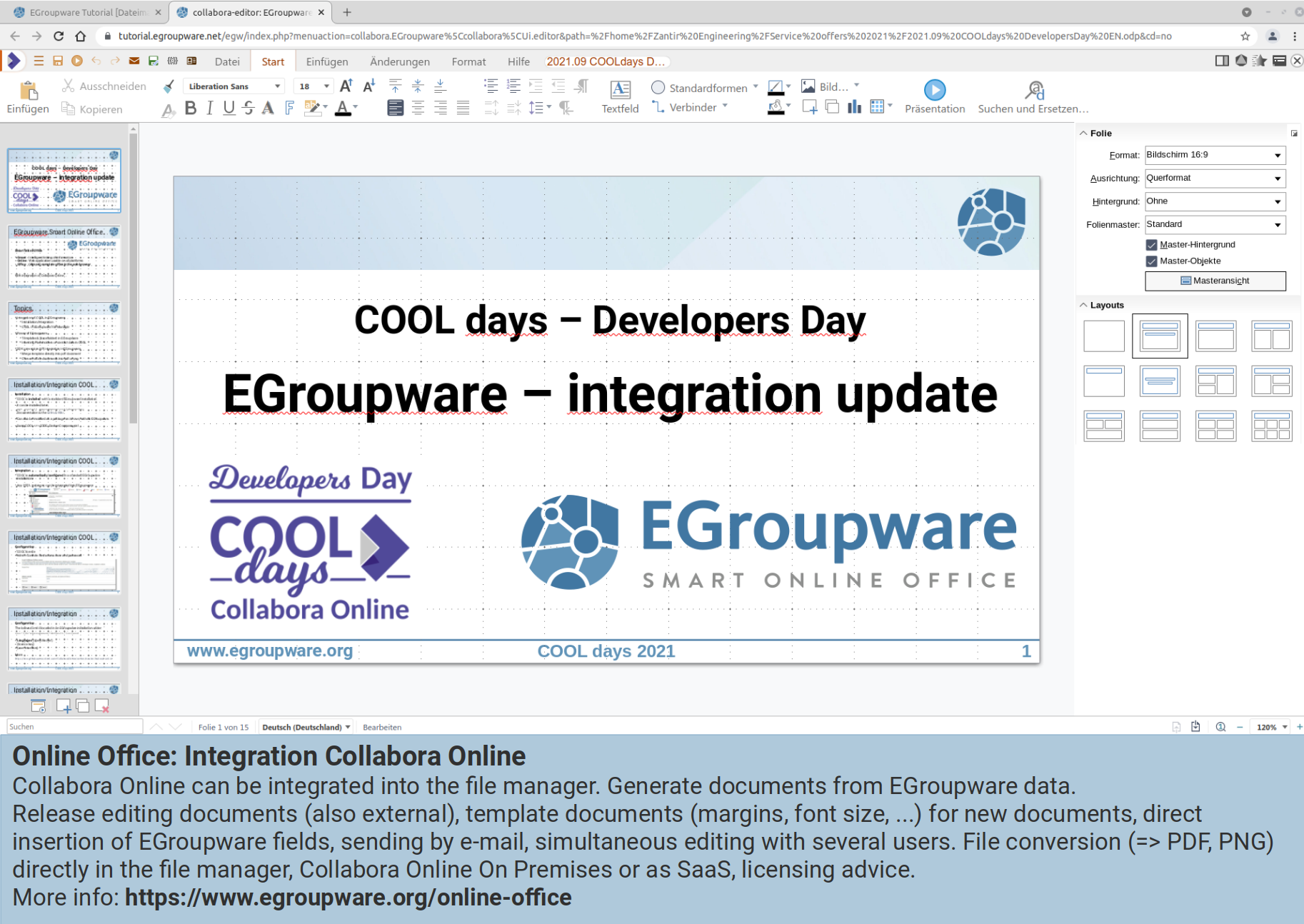1304x924 pixels.
Task: Toggle the Master-Objekte checkbox
Action: pos(1151,261)
